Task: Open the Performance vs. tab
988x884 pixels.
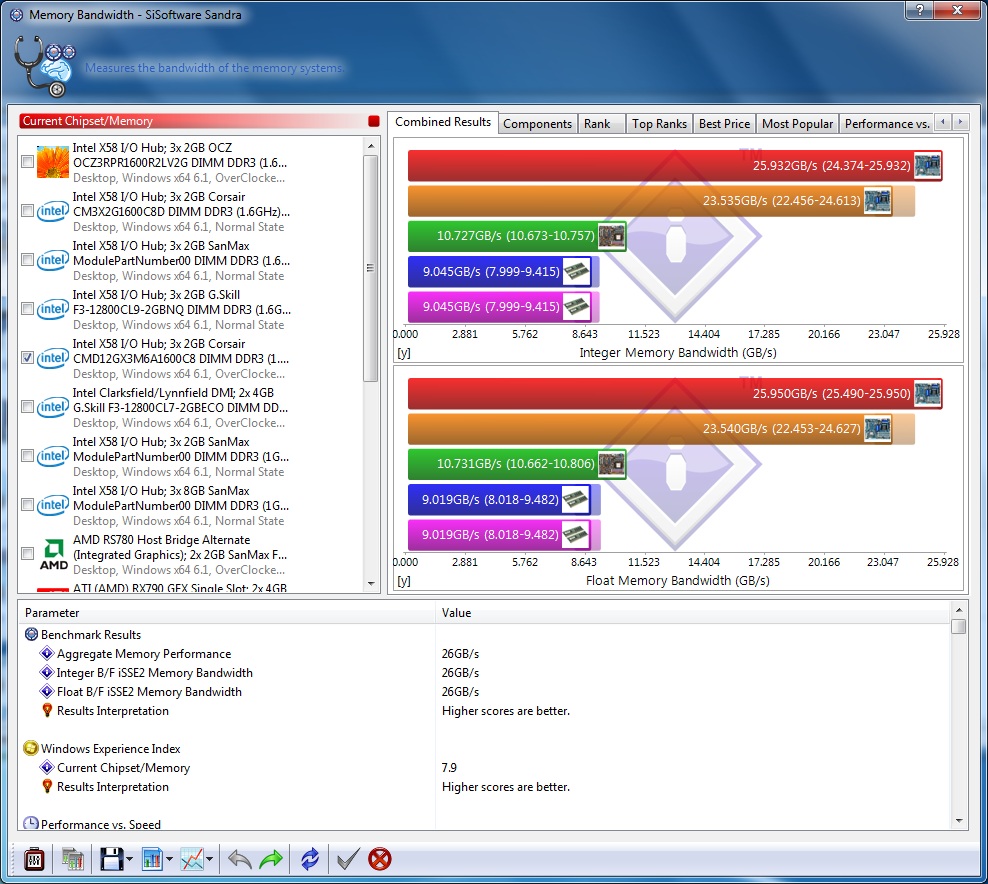Action: 887,123
